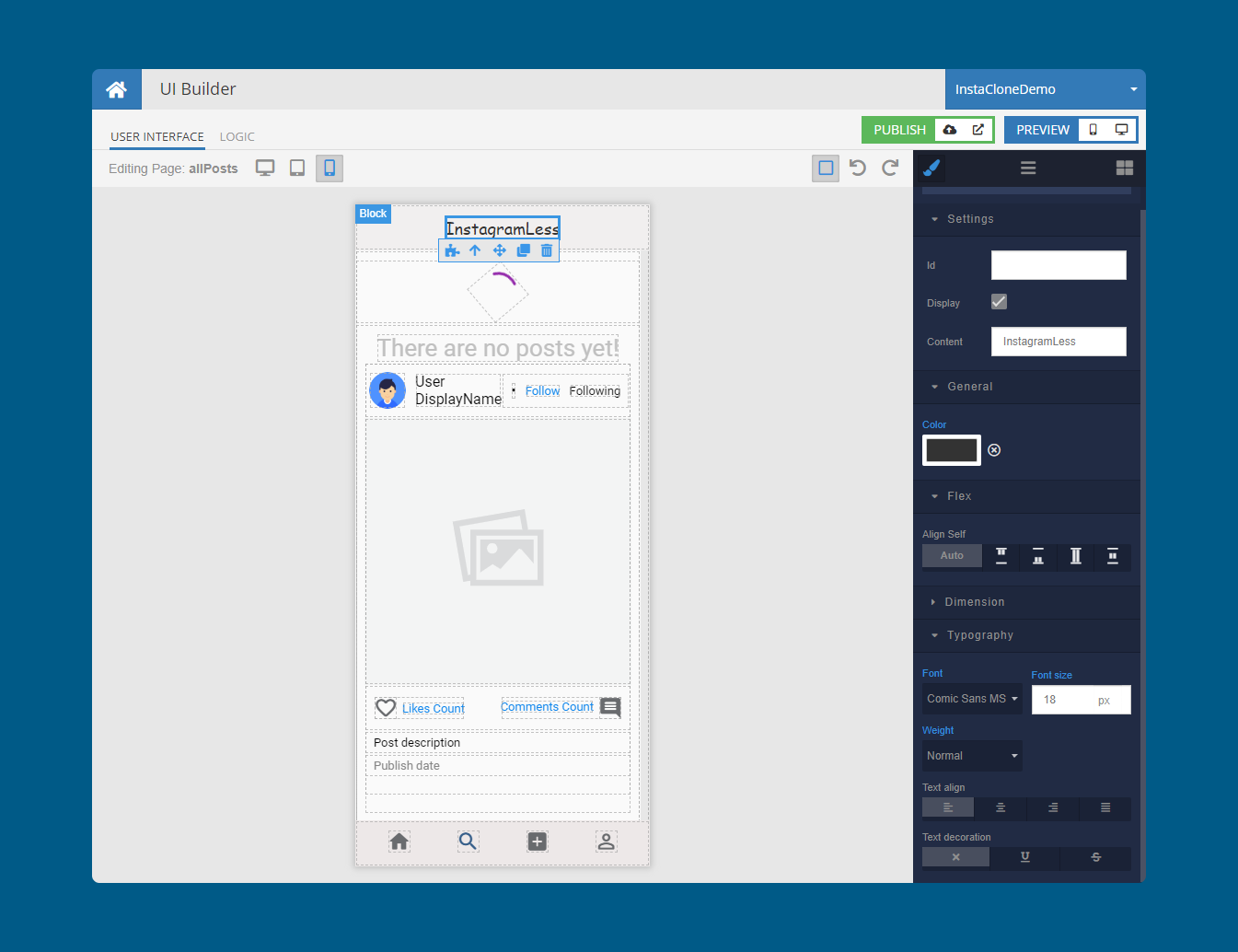1238x952 pixels.
Task: Switch canvas to phone view icon
Action: [330, 168]
